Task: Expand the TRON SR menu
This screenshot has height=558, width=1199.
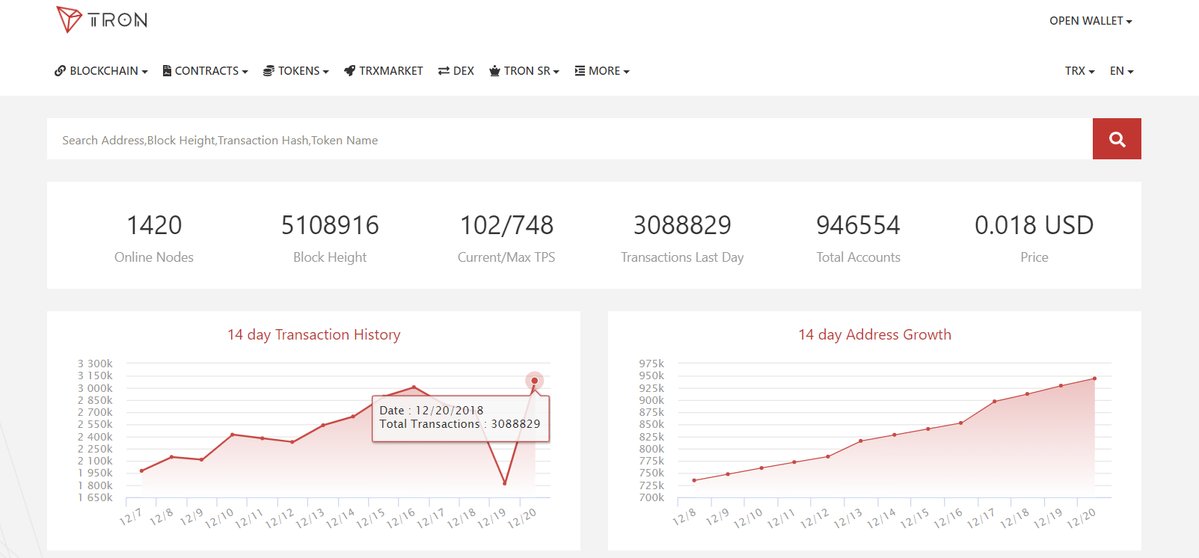Action: coord(525,71)
